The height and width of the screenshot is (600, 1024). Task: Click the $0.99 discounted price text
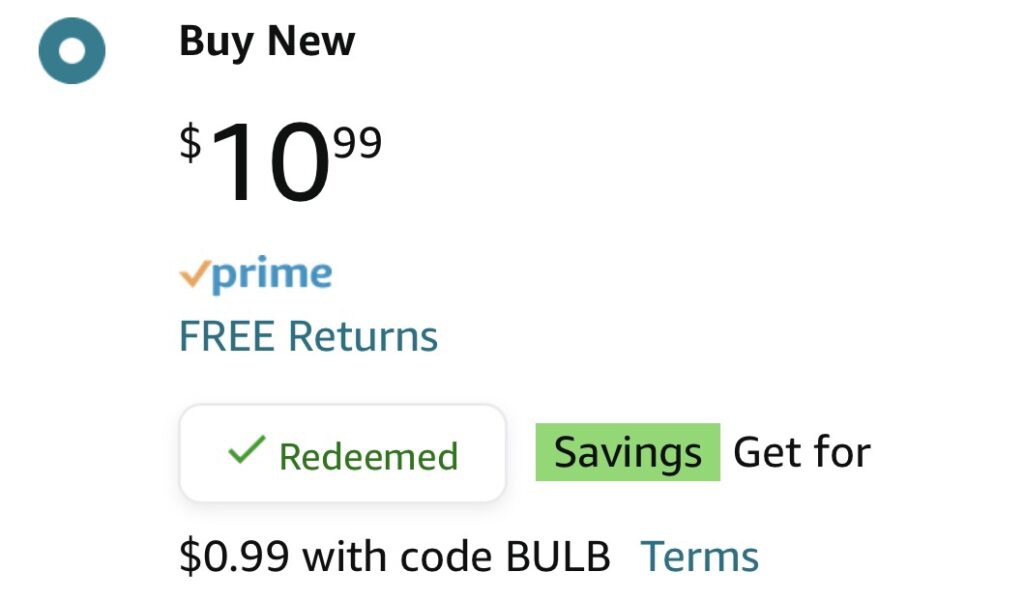pyautogui.click(x=234, y=557)
